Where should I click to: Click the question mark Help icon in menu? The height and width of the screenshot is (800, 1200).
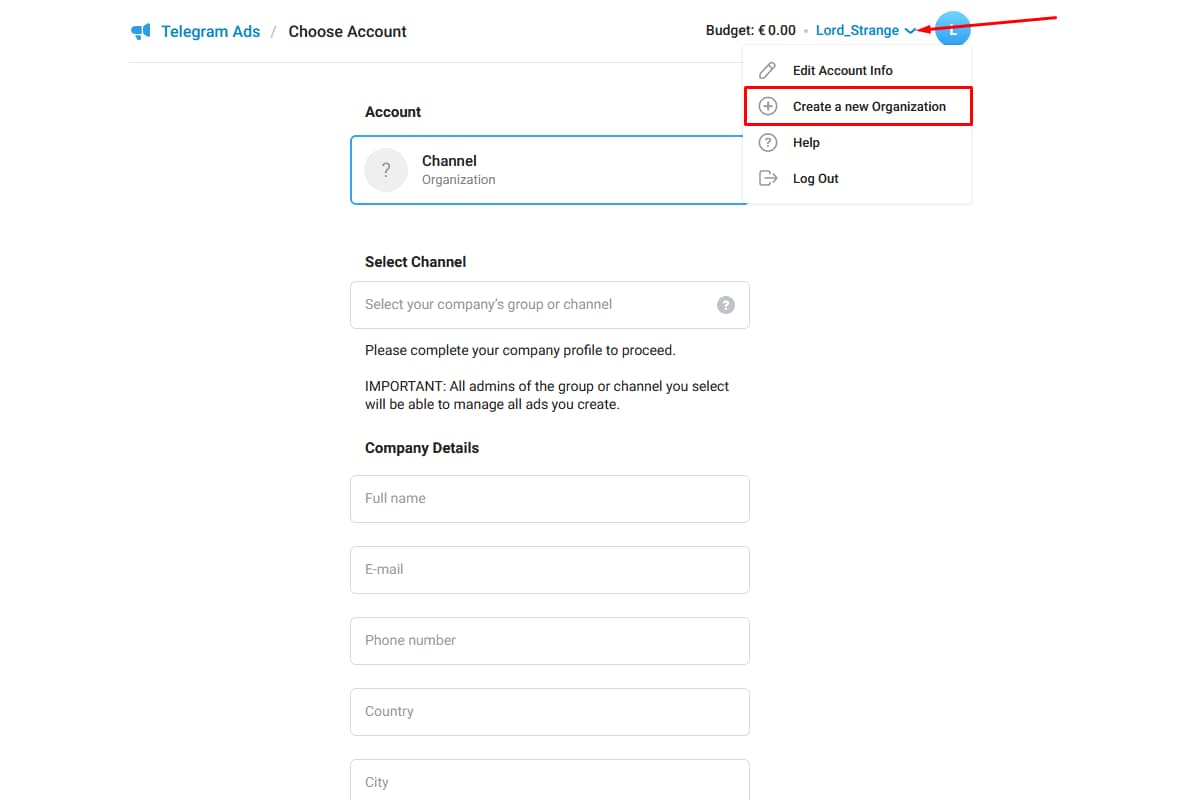pos(768,142)
